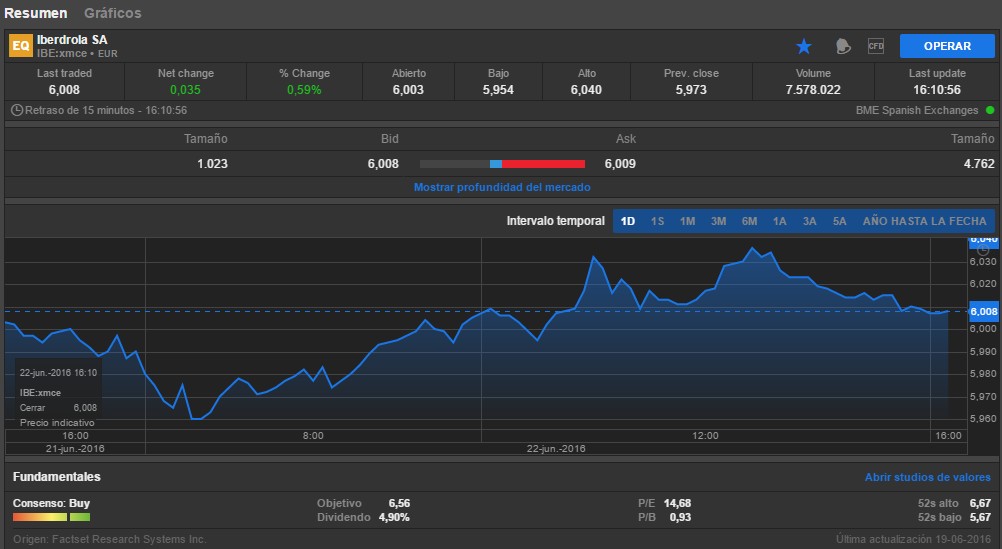Select the 3A time interval
1002x549 pixels.
point(810,221)
